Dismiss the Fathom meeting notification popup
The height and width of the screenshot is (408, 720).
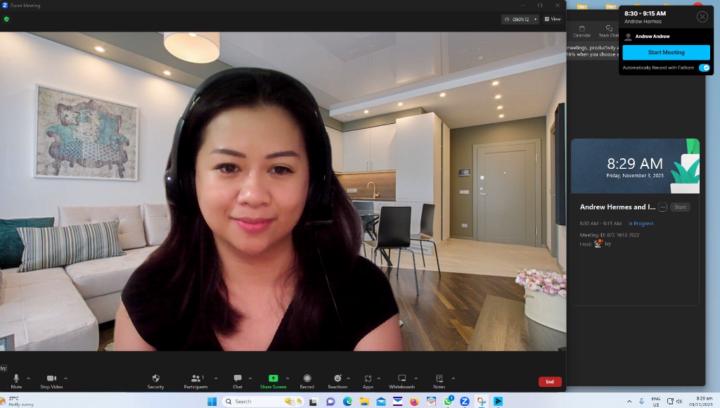coord(702,17)
